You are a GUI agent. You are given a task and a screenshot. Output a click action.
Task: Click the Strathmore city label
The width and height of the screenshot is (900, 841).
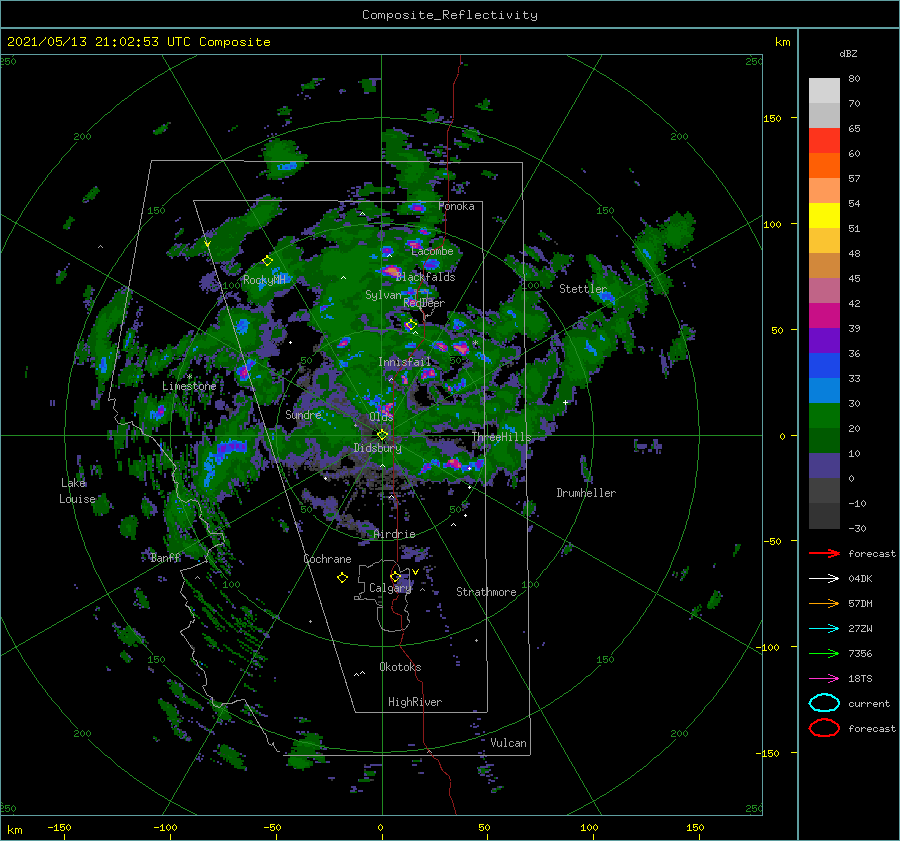point(486,592)
